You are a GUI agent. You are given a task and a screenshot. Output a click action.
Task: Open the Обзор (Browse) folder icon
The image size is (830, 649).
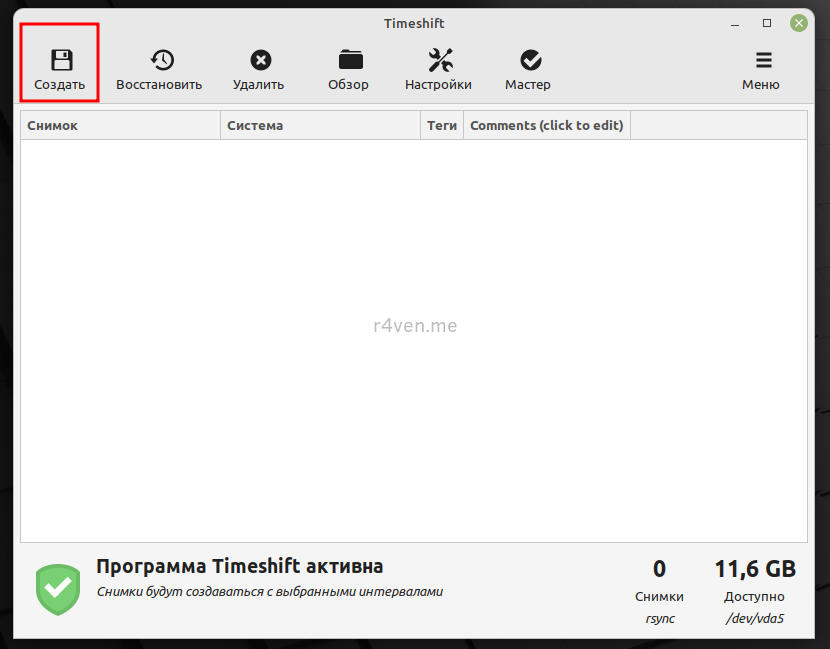click(349, 61)
